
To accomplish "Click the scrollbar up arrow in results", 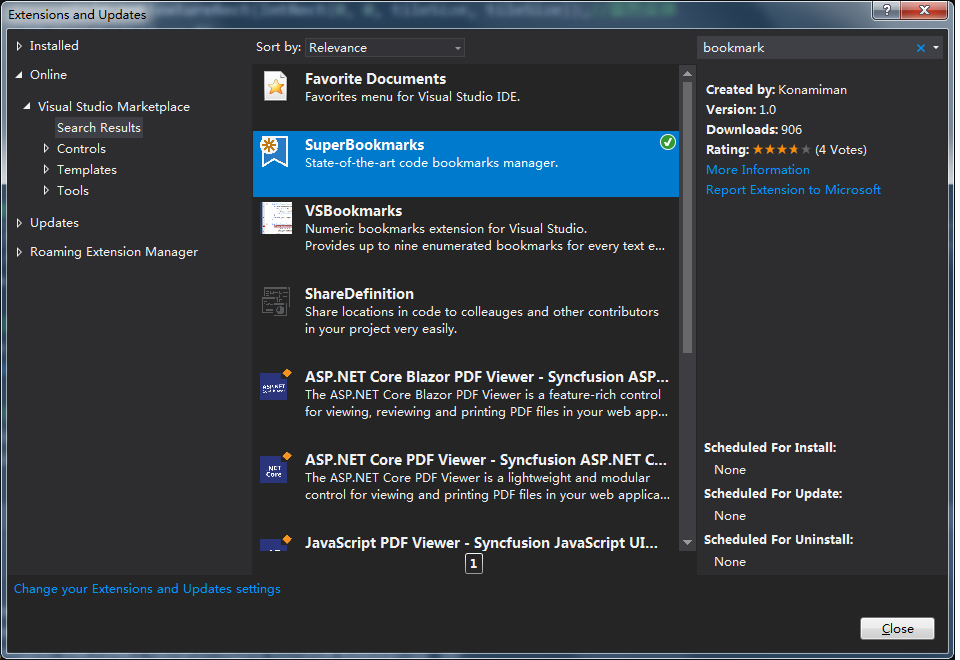I will pos(687,73).
